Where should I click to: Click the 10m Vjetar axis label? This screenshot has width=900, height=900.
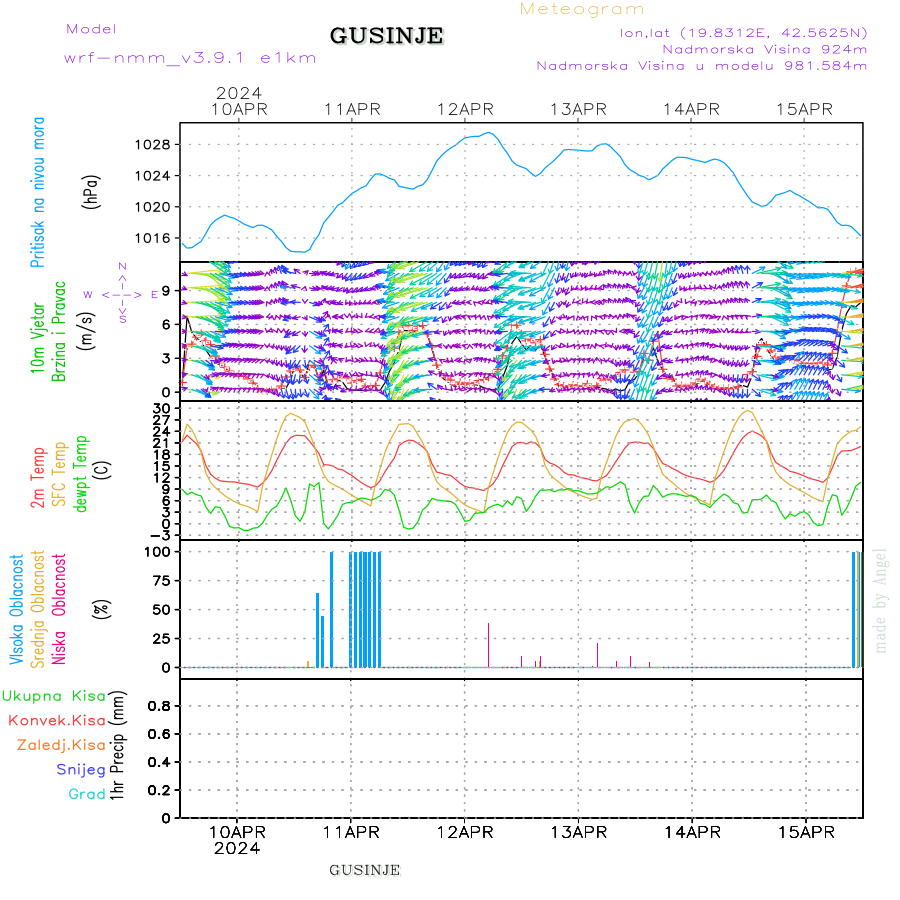(38, 339)
